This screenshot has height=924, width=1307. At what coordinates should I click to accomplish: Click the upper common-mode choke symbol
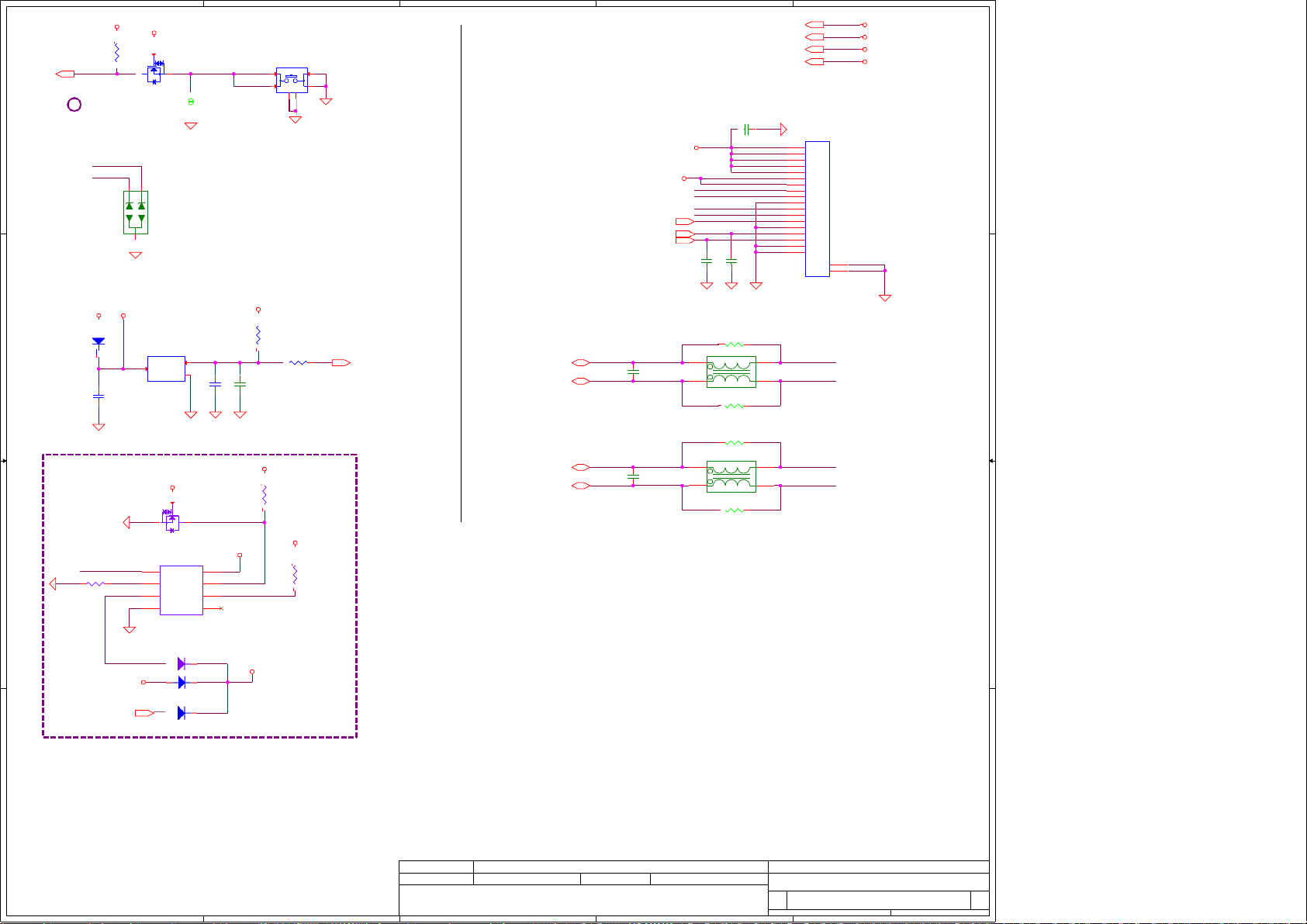point(731,372)
